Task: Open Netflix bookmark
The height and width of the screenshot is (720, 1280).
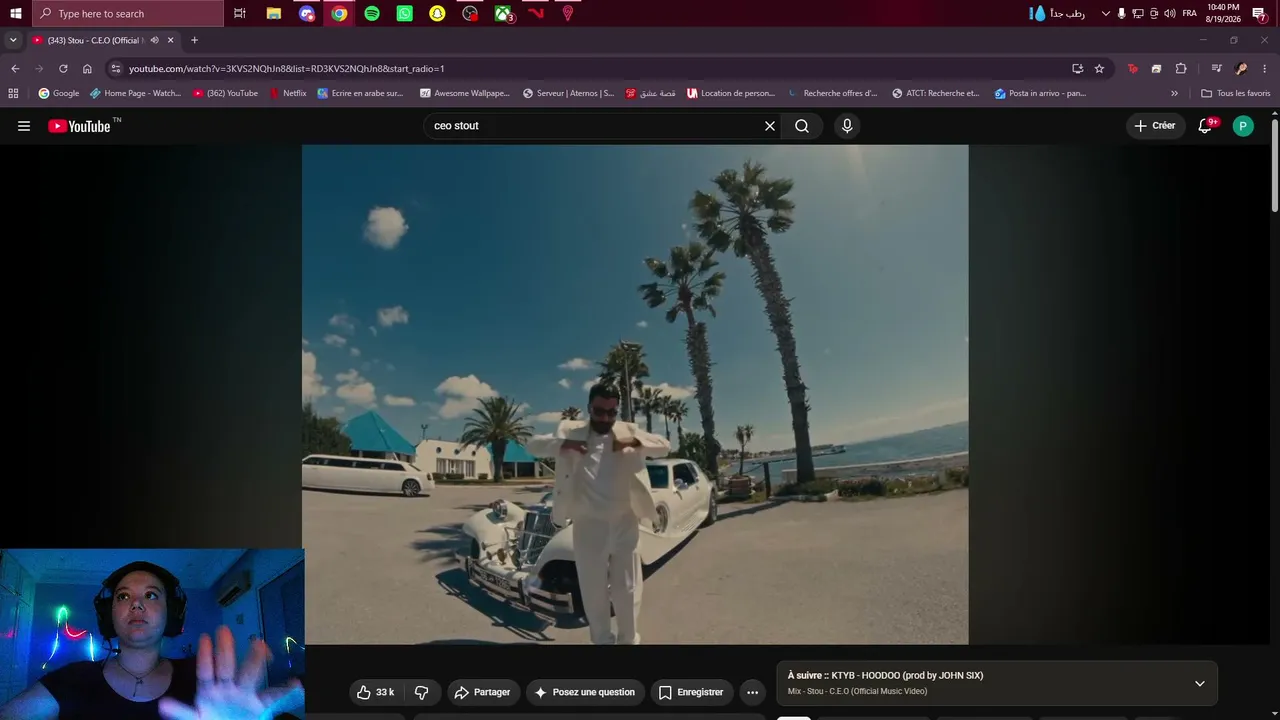Action: click(288, 93)
